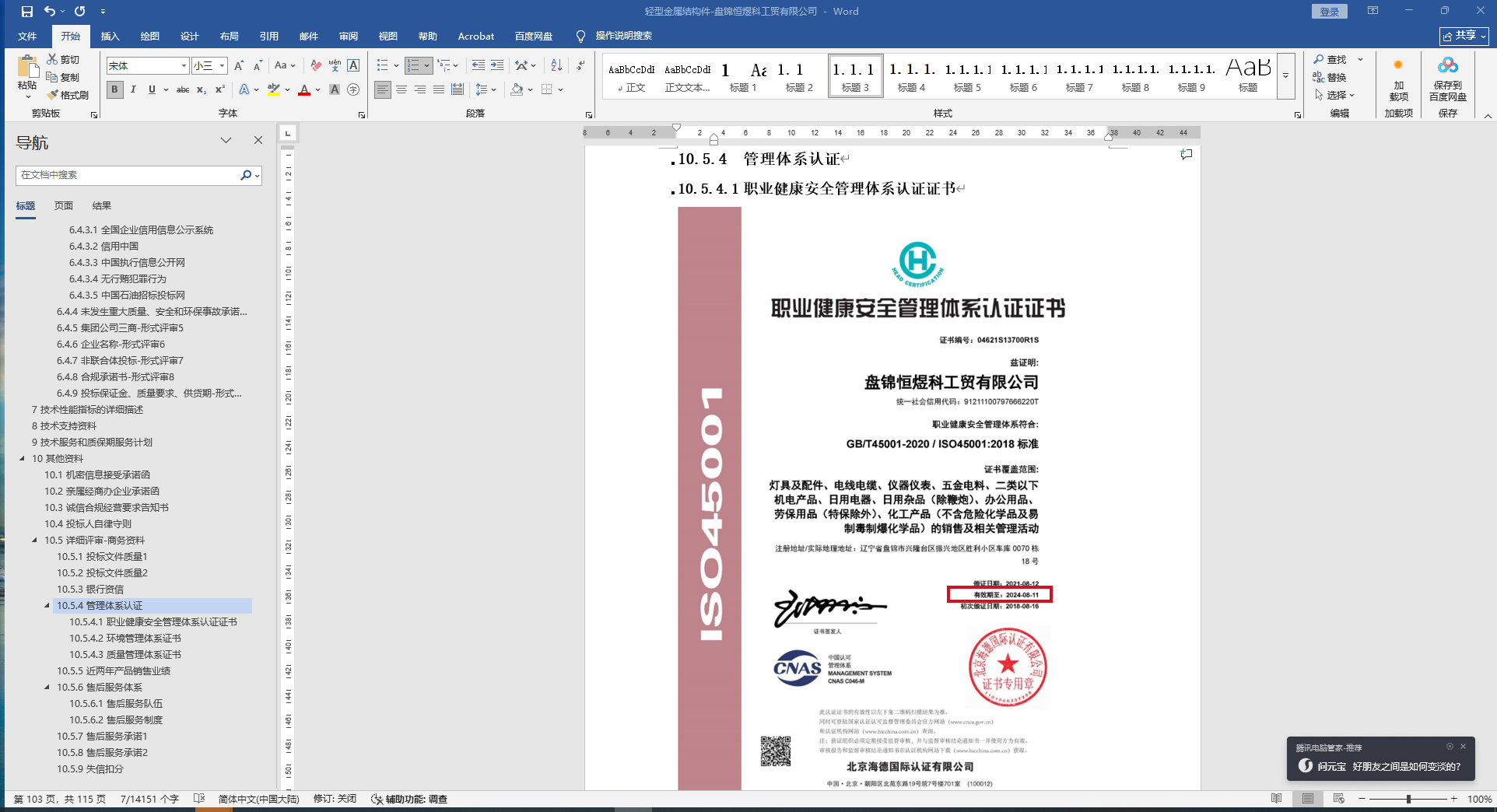Image resolution: width=1497 pixels, height=812 pixels.
Task: Clear all formatting with the eraser icon
Action: tap(316, 66)
